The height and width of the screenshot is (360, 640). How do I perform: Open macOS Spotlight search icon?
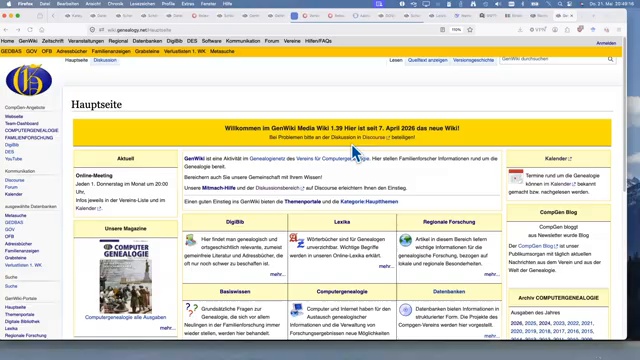point(560,4)
